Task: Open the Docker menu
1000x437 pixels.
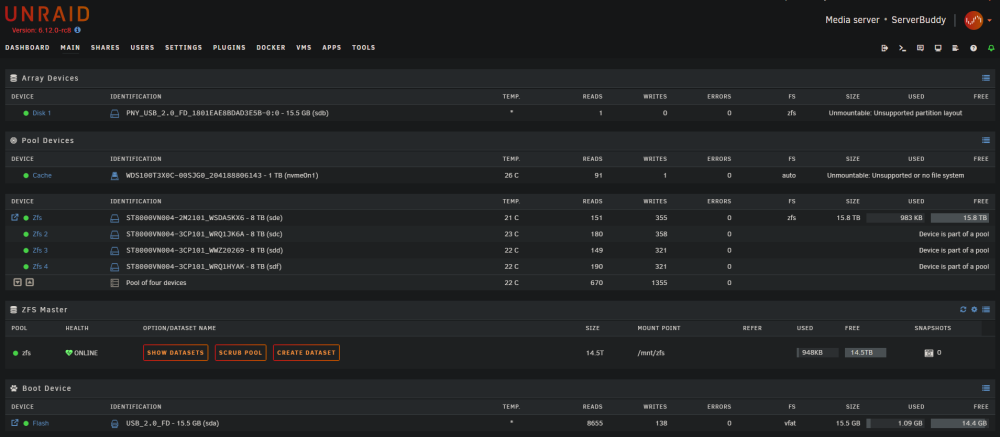Action: coord(271,48)
